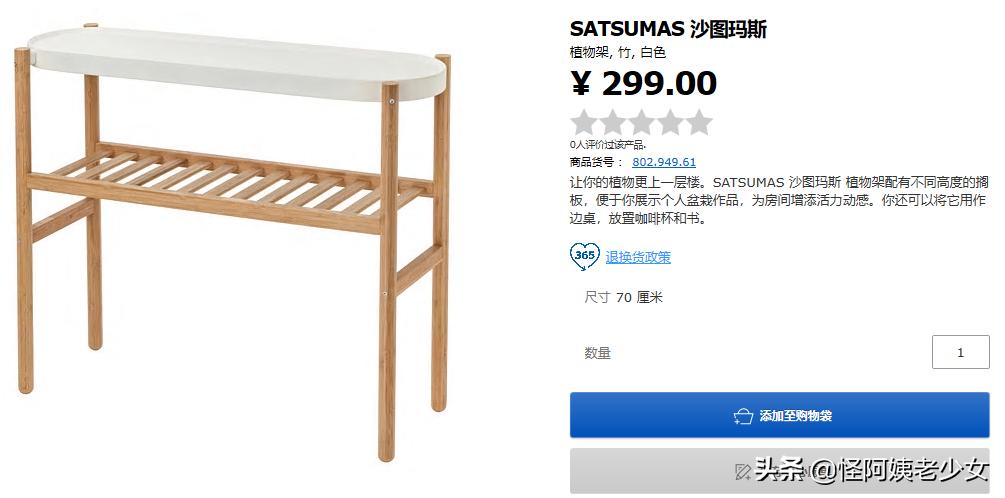
Task: Focus the 数量 quantity input field
Action: coord(960,352)
